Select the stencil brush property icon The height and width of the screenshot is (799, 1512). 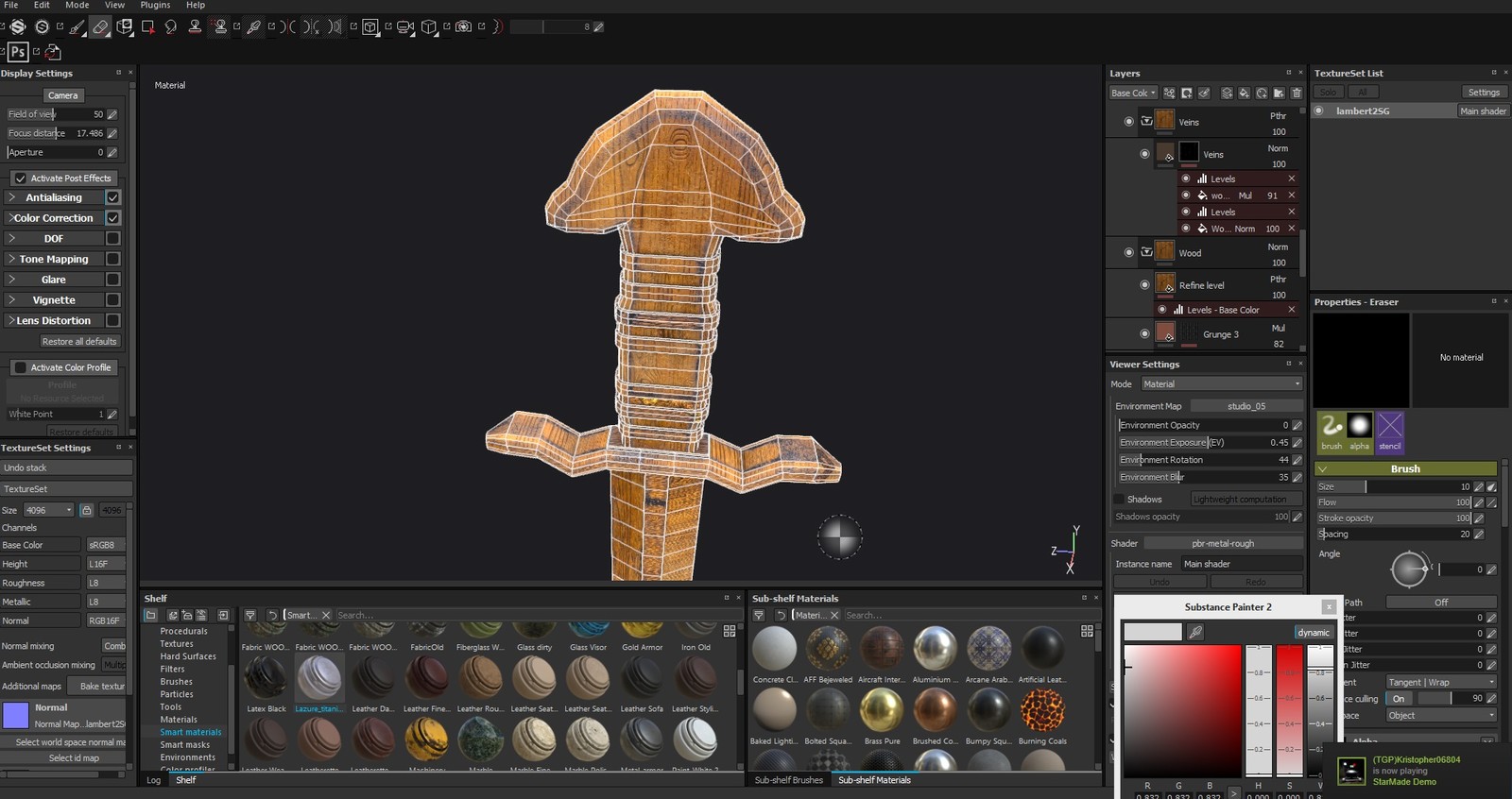[x=1389, y=426]
